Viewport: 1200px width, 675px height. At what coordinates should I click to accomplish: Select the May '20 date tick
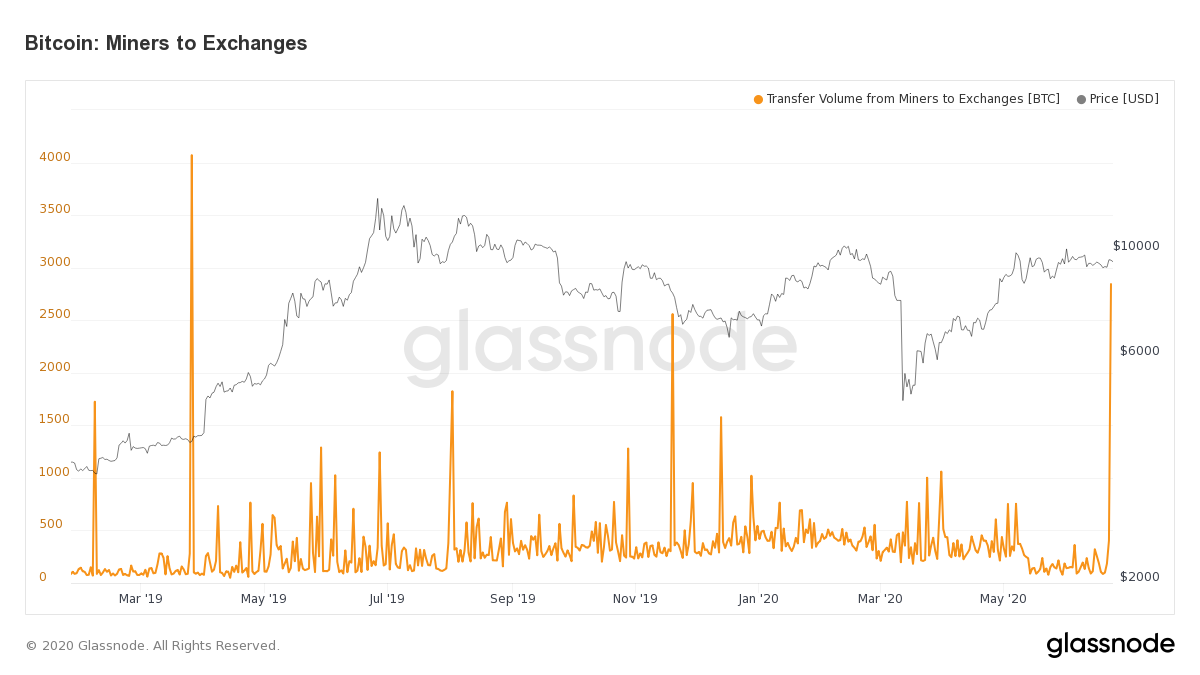point(1003,599)
